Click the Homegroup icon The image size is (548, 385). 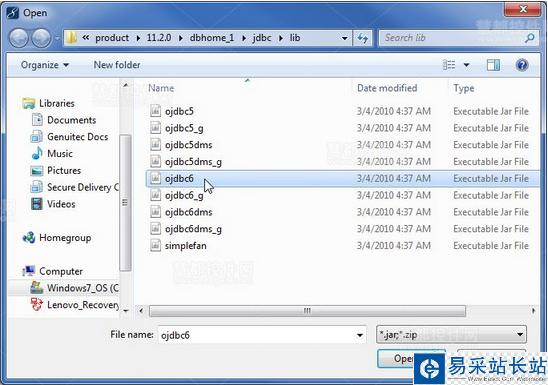(29, 238)
